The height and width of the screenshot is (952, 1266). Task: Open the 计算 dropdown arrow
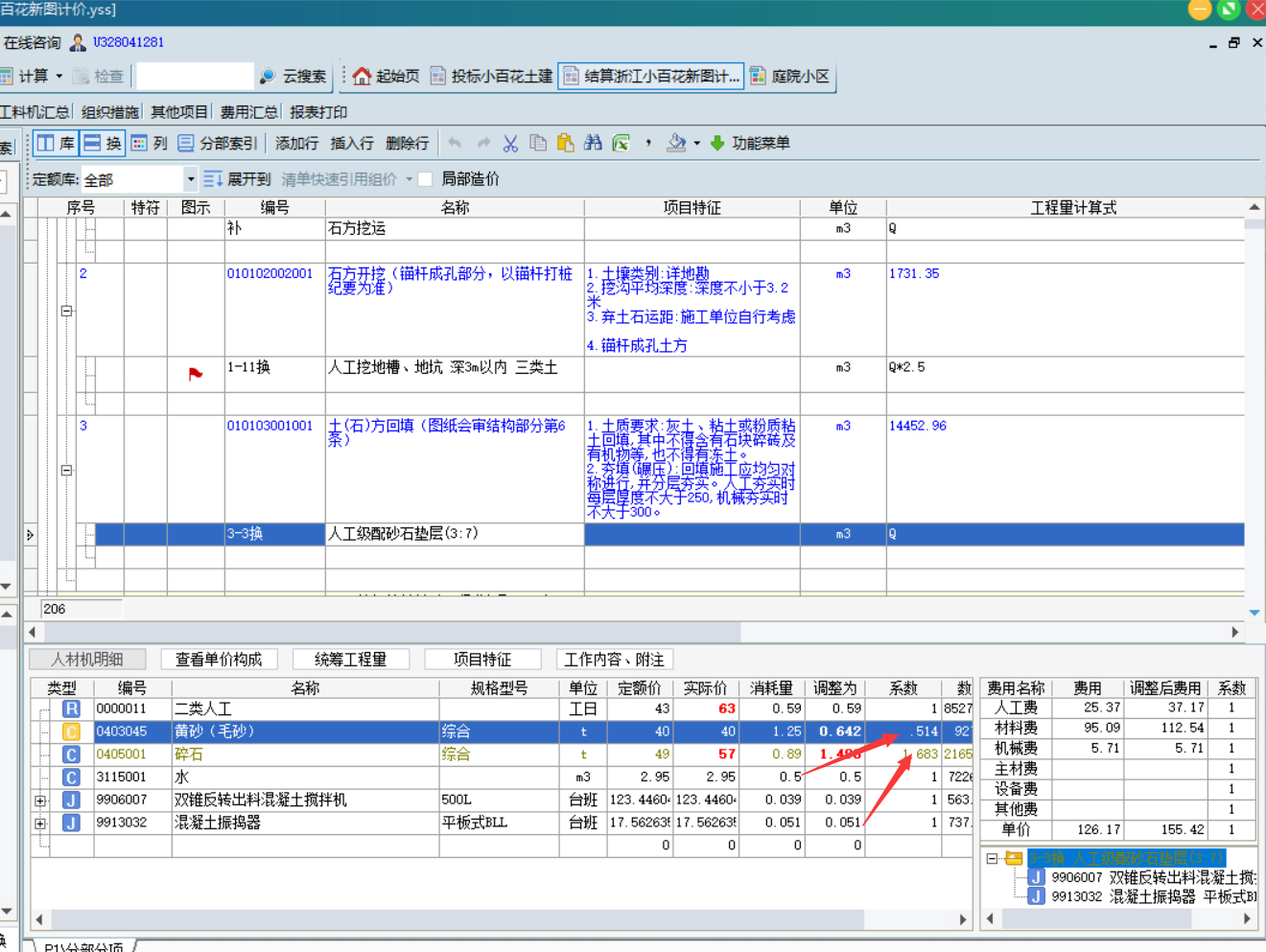[59, 76]
